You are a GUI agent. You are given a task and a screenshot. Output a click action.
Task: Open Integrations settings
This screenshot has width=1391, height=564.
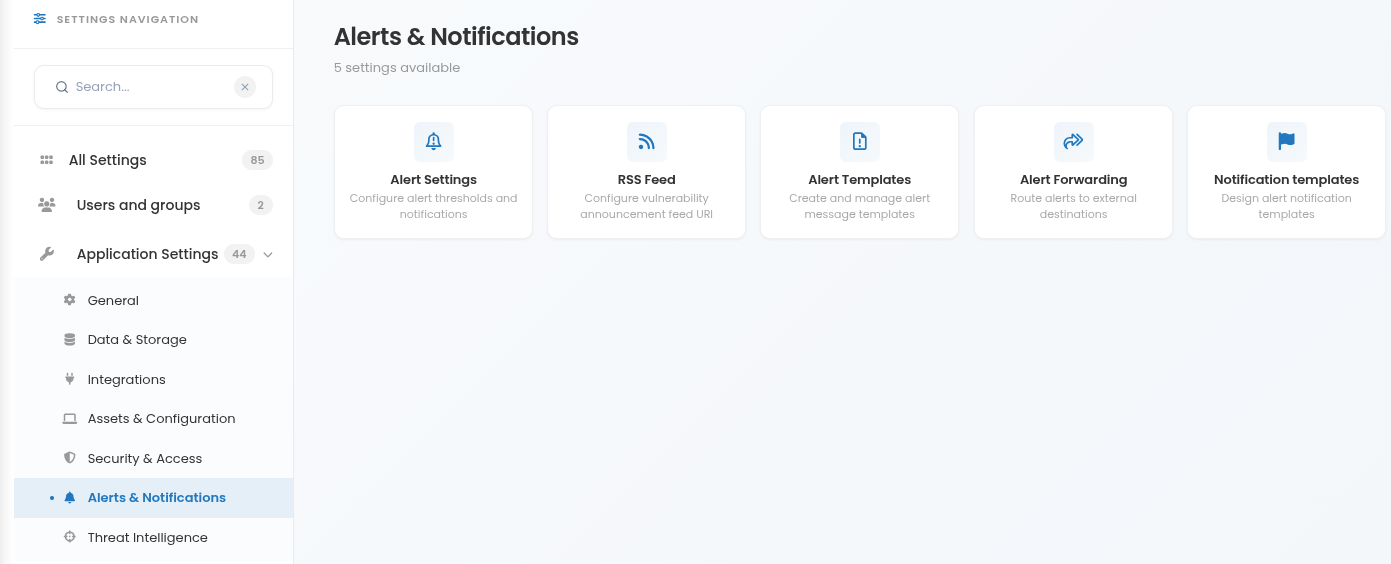127,380
